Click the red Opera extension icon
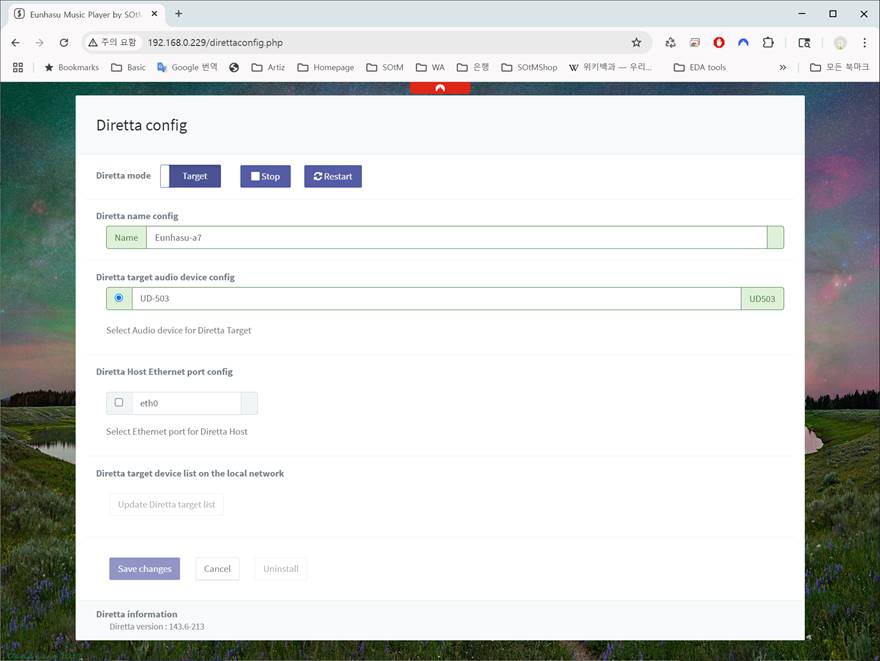 click(x=719, y=43)
